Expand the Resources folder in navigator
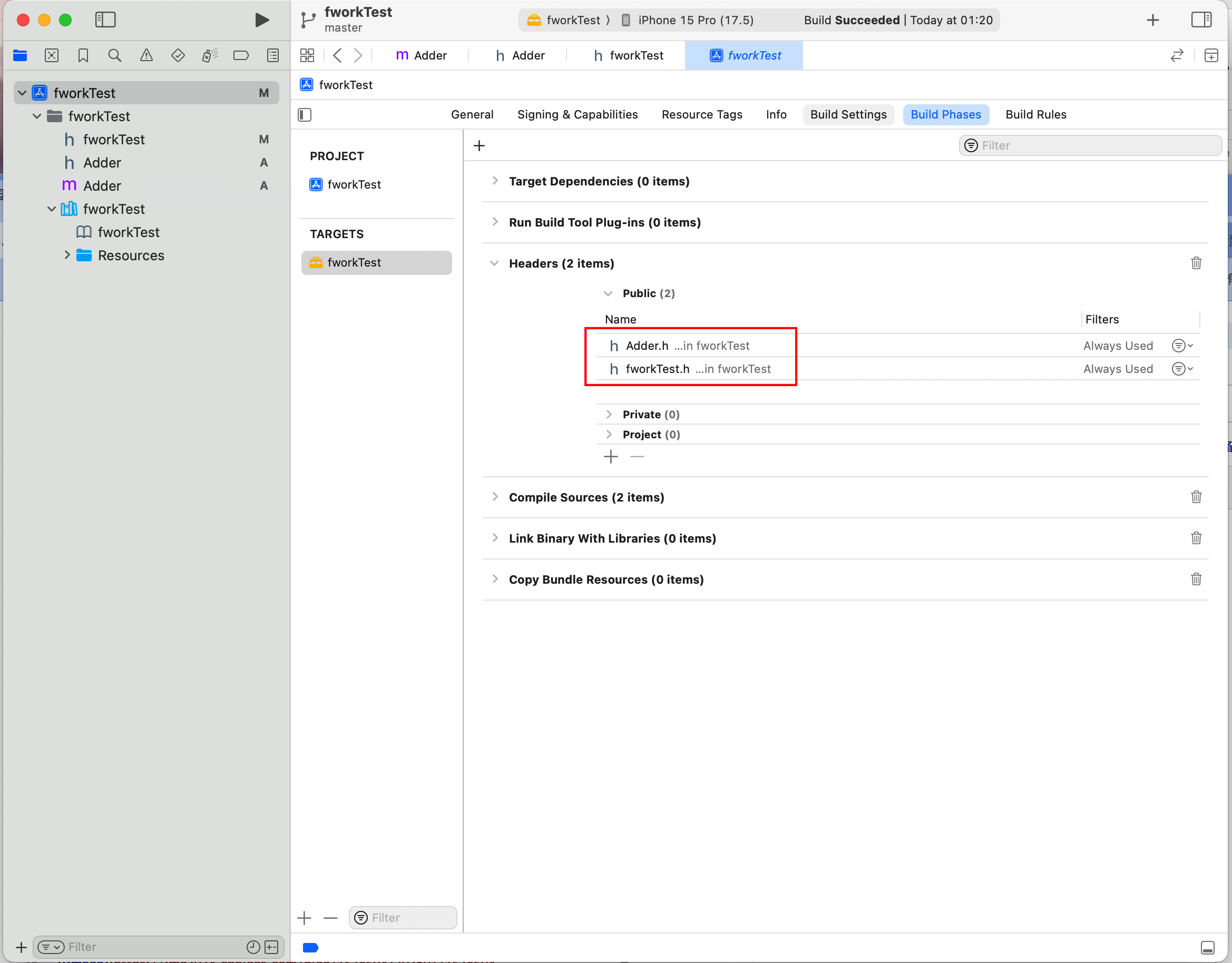 coord(67,255)
